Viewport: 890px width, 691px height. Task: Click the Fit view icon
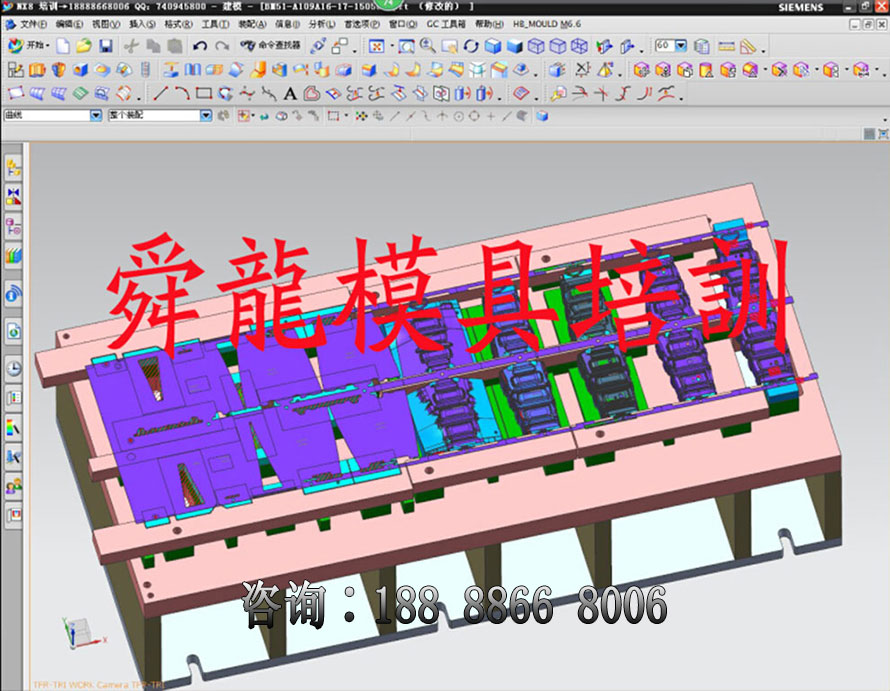click(376, 46)
